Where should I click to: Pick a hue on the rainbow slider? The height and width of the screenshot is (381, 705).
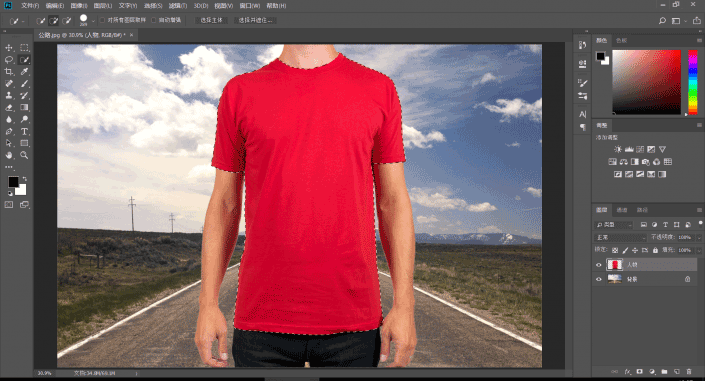tap(692, 82)
